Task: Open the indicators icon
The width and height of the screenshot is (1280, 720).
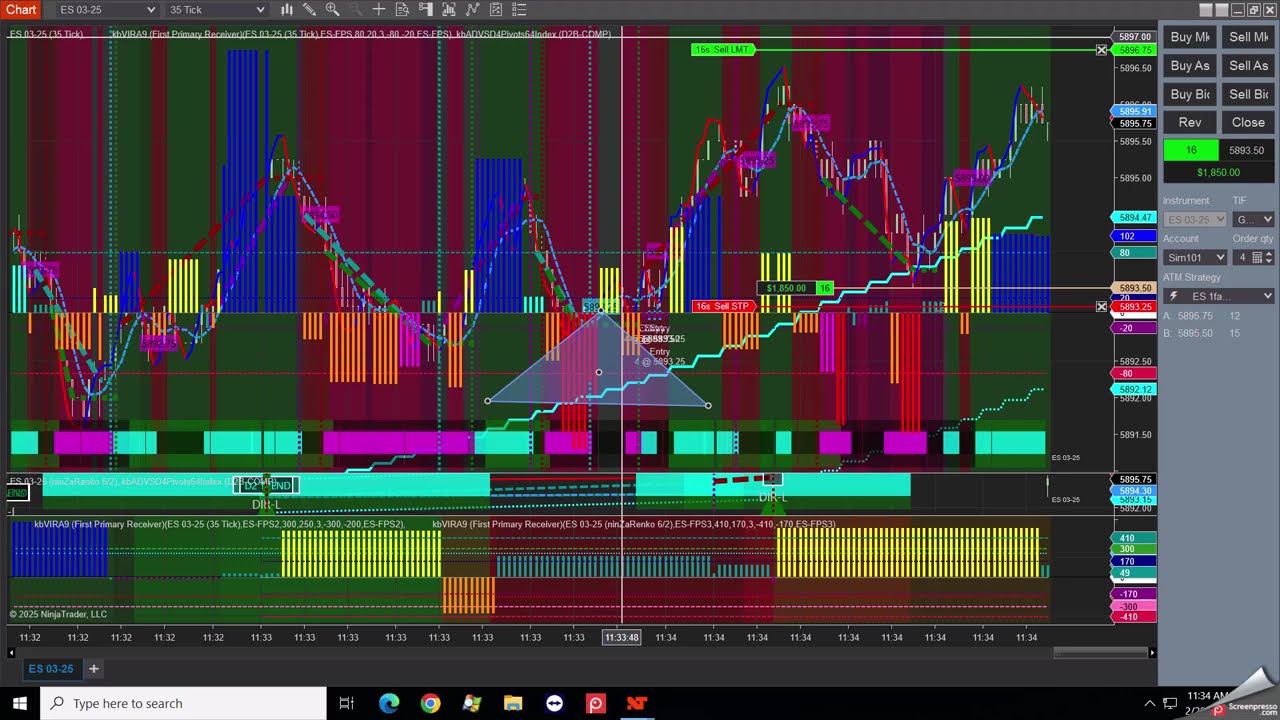Action: [x=471, y=10]
